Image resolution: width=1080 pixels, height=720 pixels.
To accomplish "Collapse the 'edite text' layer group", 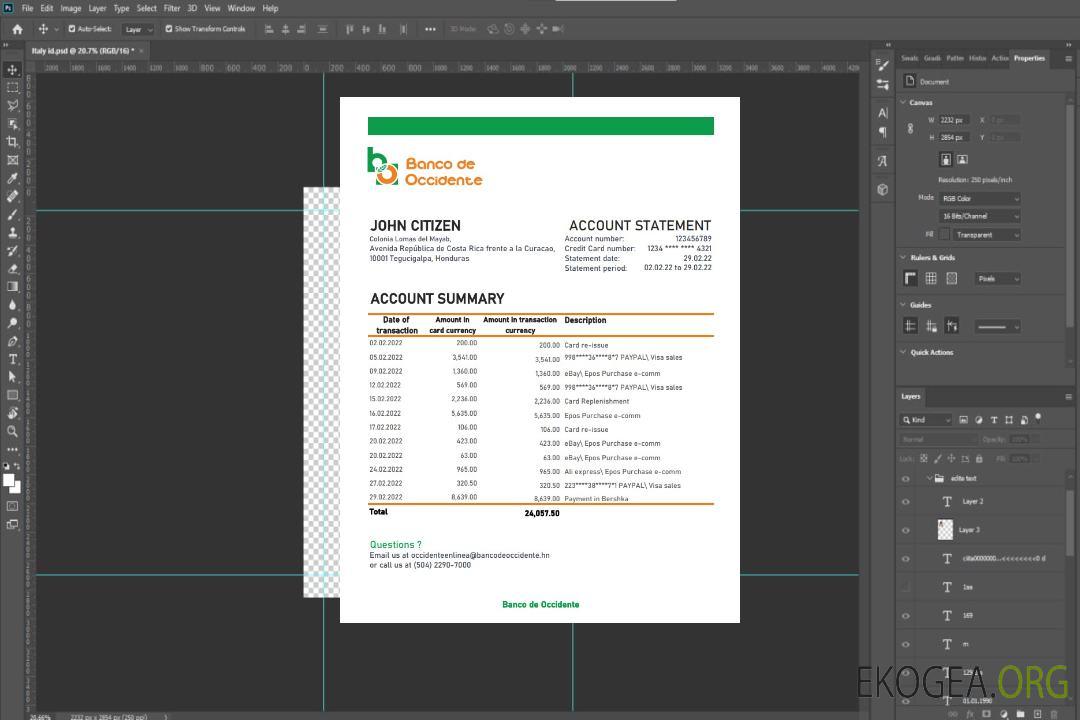I will tap(928, 479).
